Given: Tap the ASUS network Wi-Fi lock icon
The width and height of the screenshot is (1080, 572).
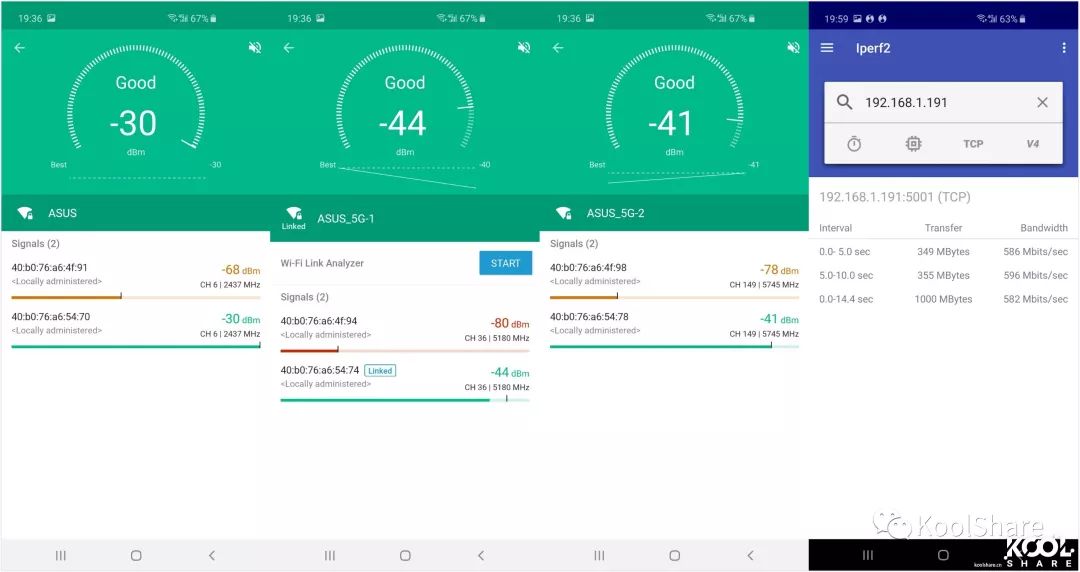Looking at the screenshot, I should point(25,213).
